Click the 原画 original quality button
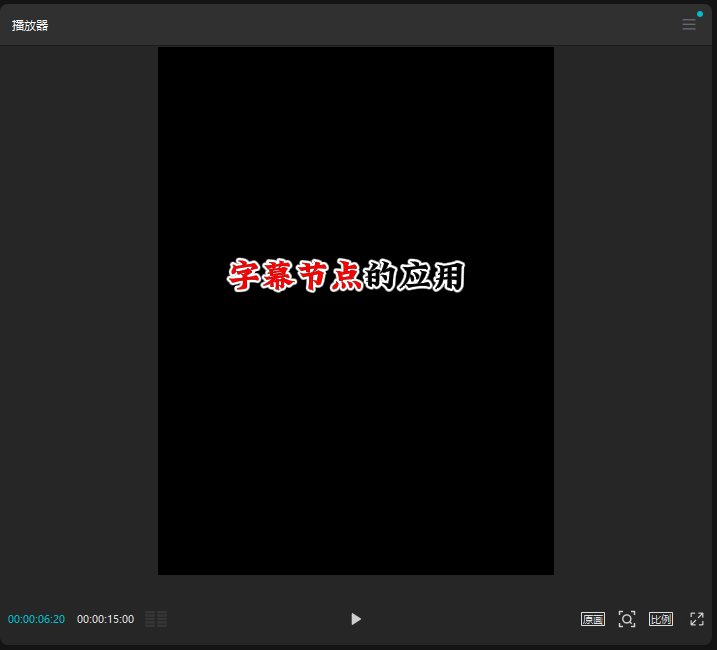This screenshot has width=717, height=650. (x=593, y=619)
